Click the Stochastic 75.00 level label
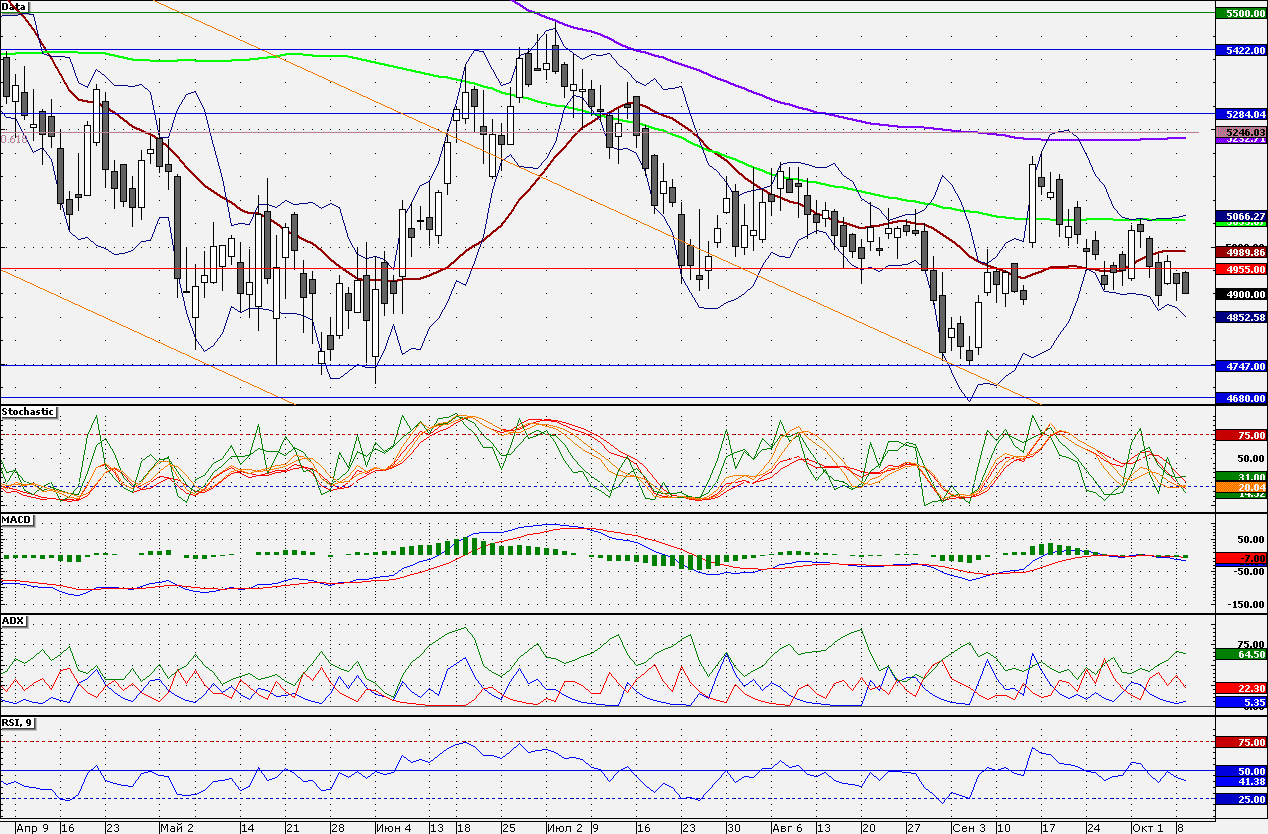This screenshot has height=834, width=1268. 1240,435
